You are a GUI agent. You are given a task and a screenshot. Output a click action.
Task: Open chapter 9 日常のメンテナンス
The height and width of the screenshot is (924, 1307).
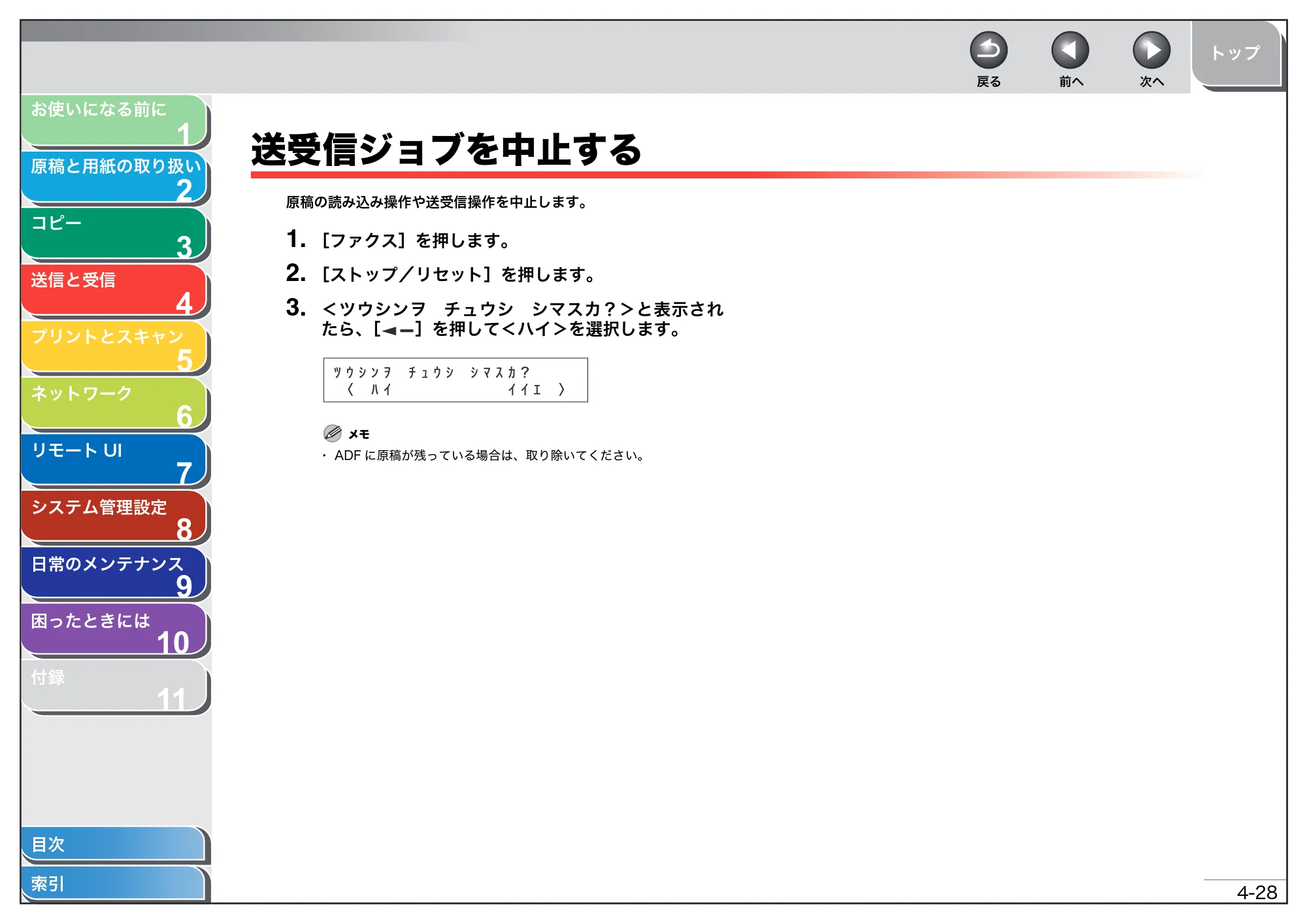click(x=114, y=574)
